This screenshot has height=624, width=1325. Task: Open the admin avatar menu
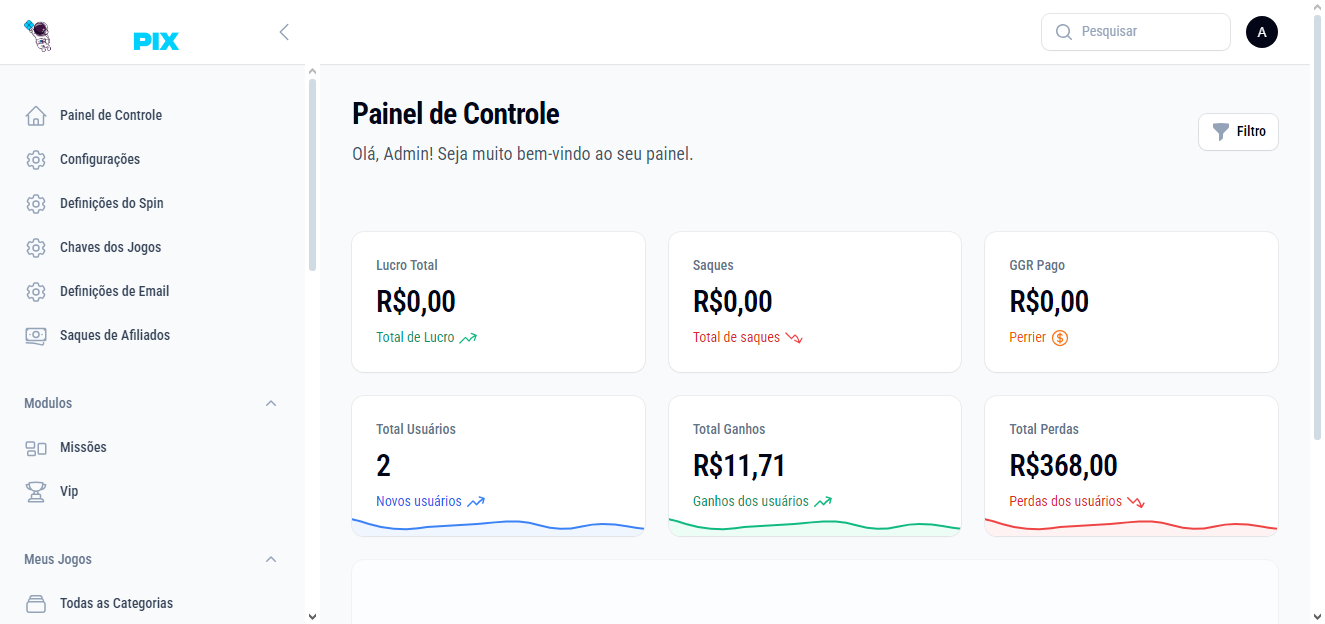(1261, 32)
